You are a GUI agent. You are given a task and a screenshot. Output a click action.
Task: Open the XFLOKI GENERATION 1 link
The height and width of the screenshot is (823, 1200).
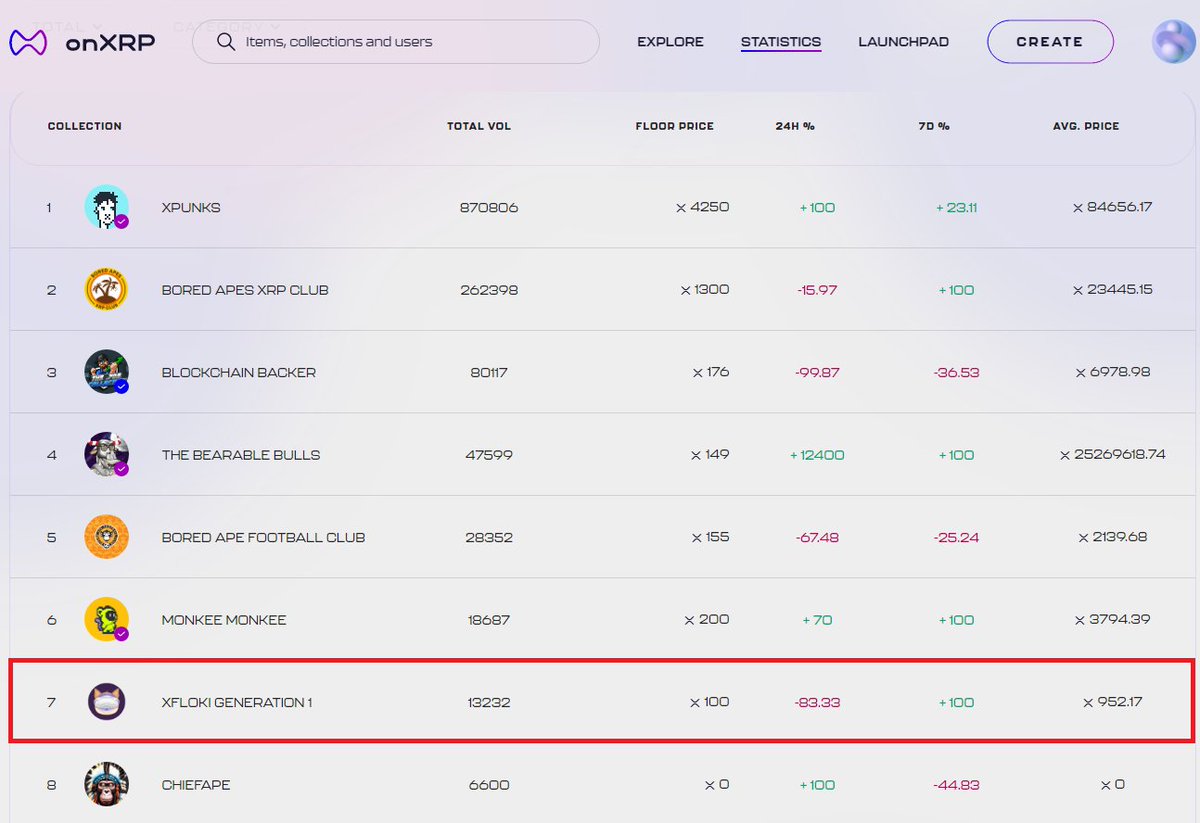pyautogui.click(x=237, y=702)
